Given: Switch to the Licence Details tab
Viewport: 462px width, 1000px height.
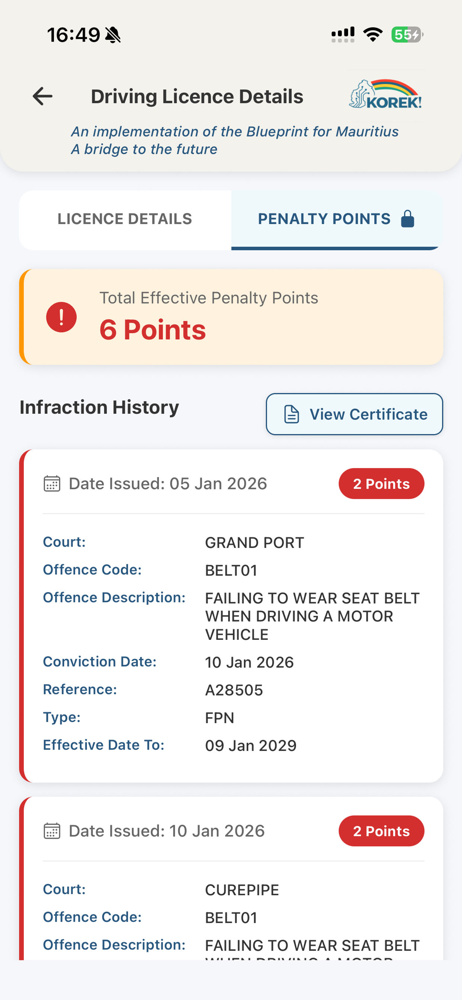Looking at the screenshot, I should [125, 219].
